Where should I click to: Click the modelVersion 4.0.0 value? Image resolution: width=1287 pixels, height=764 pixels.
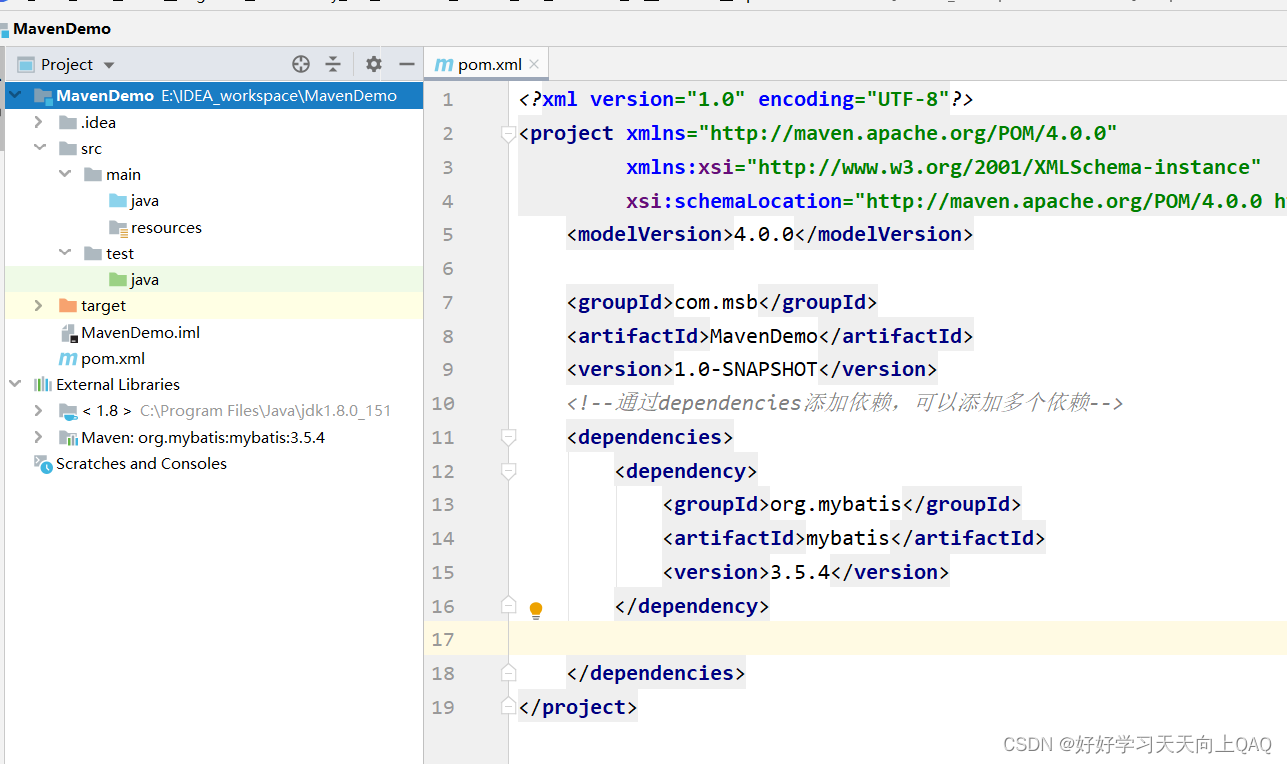[x=764, y=234]
